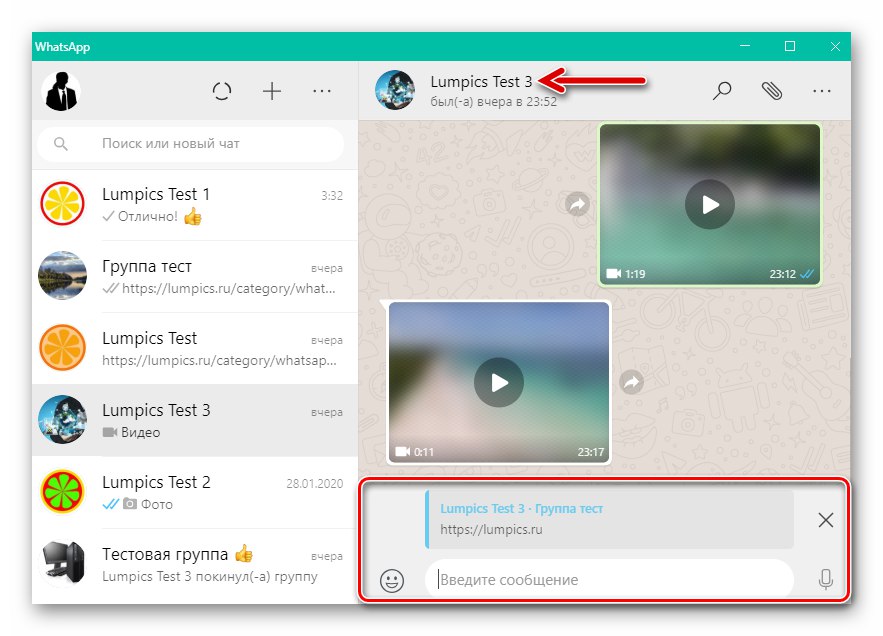Maximize the WhatsApp window
This screenshot has width=883, height=636.
coord(790,46)
